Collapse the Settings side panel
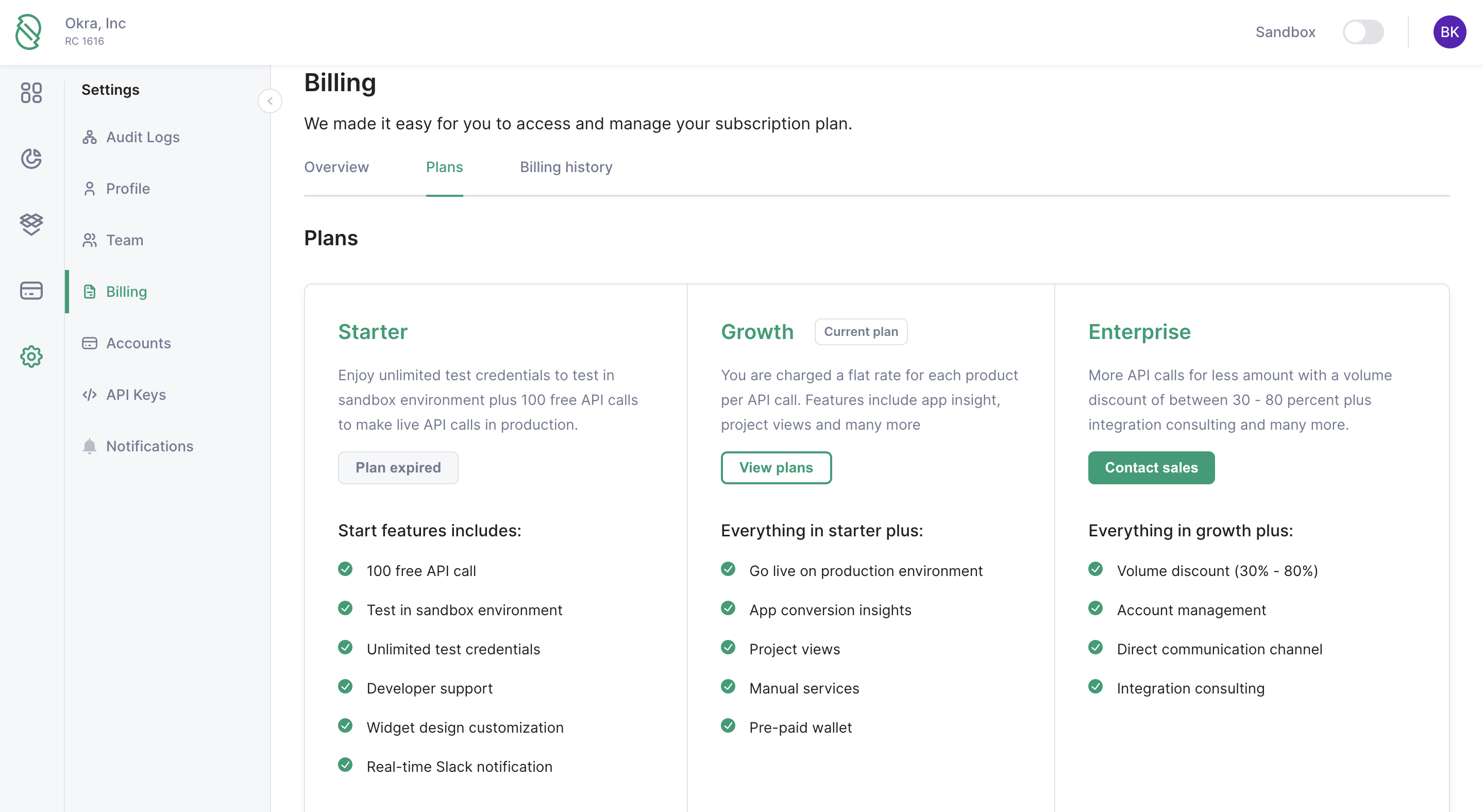 coord(269,102)
